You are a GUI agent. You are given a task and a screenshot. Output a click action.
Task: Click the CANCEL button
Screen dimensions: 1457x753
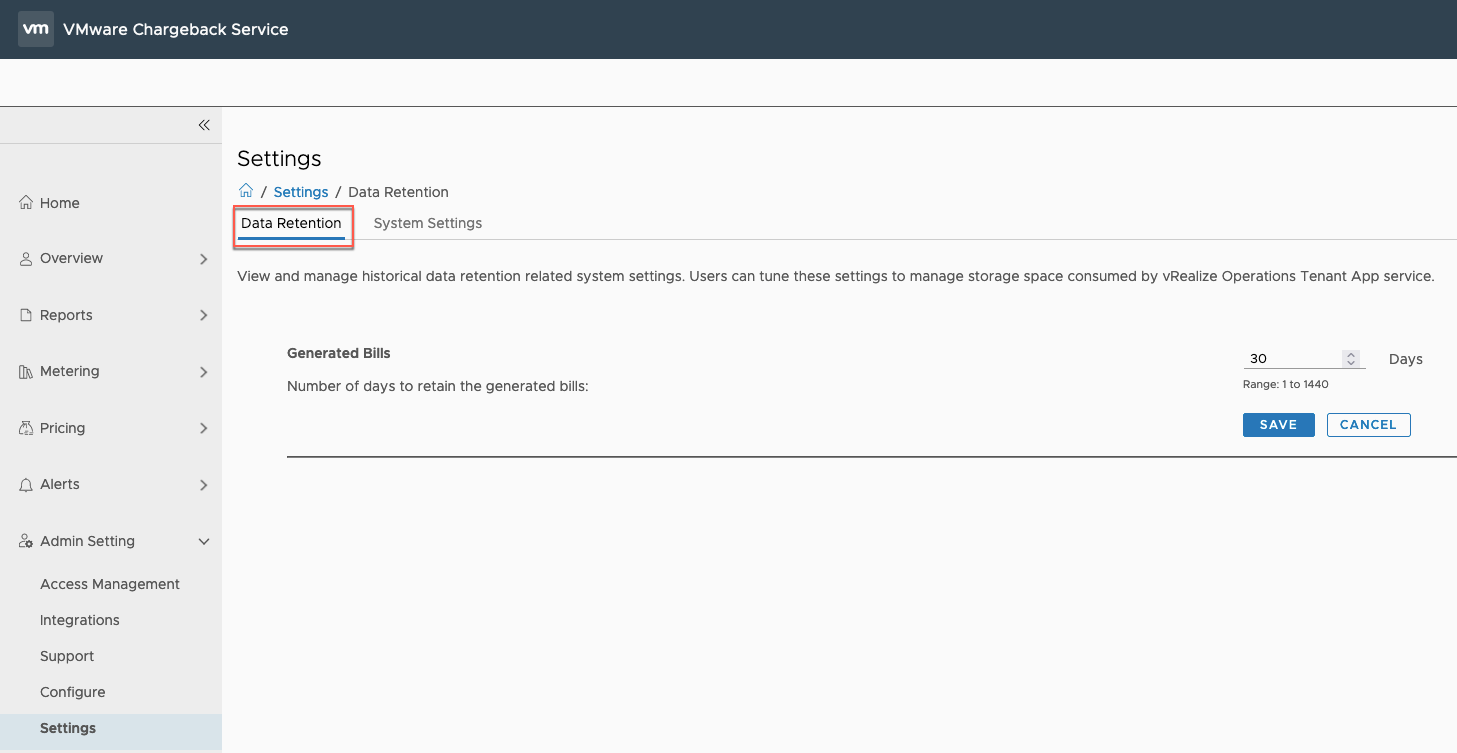[x=1368, y=425]
